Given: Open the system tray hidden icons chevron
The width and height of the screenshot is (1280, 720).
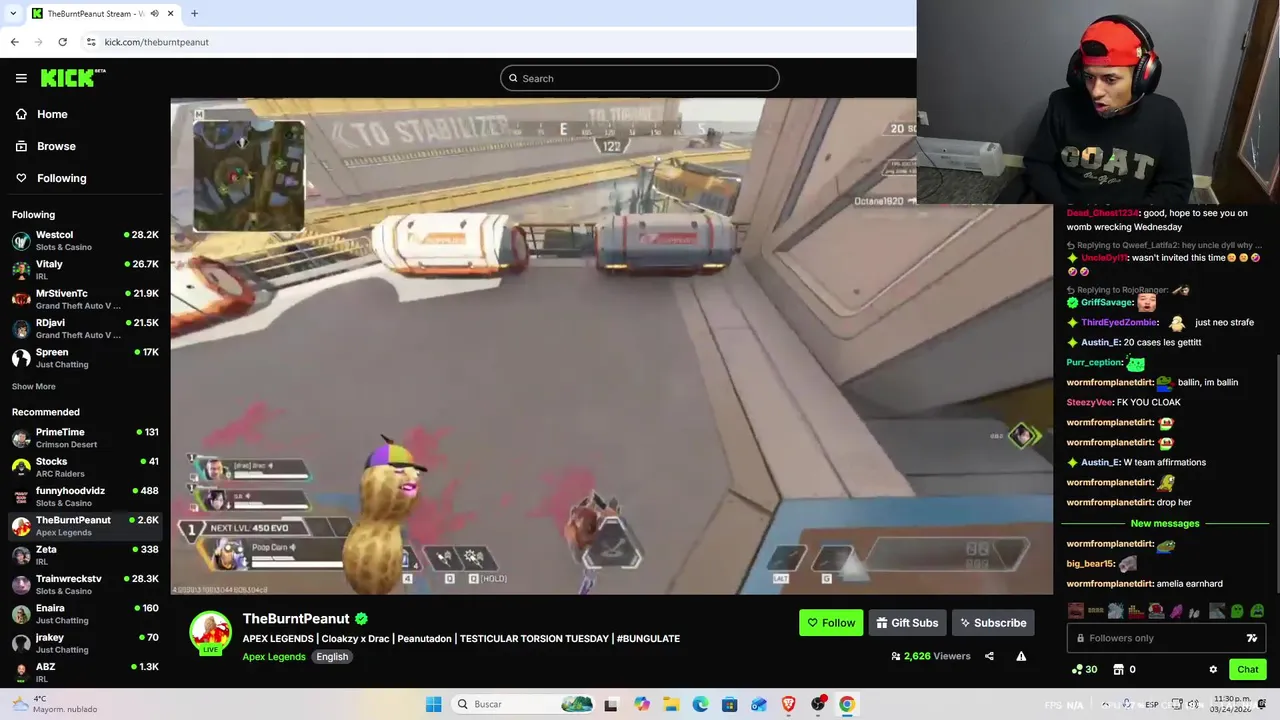Looking at the screenshot, I should click(x=1105, y=704).
